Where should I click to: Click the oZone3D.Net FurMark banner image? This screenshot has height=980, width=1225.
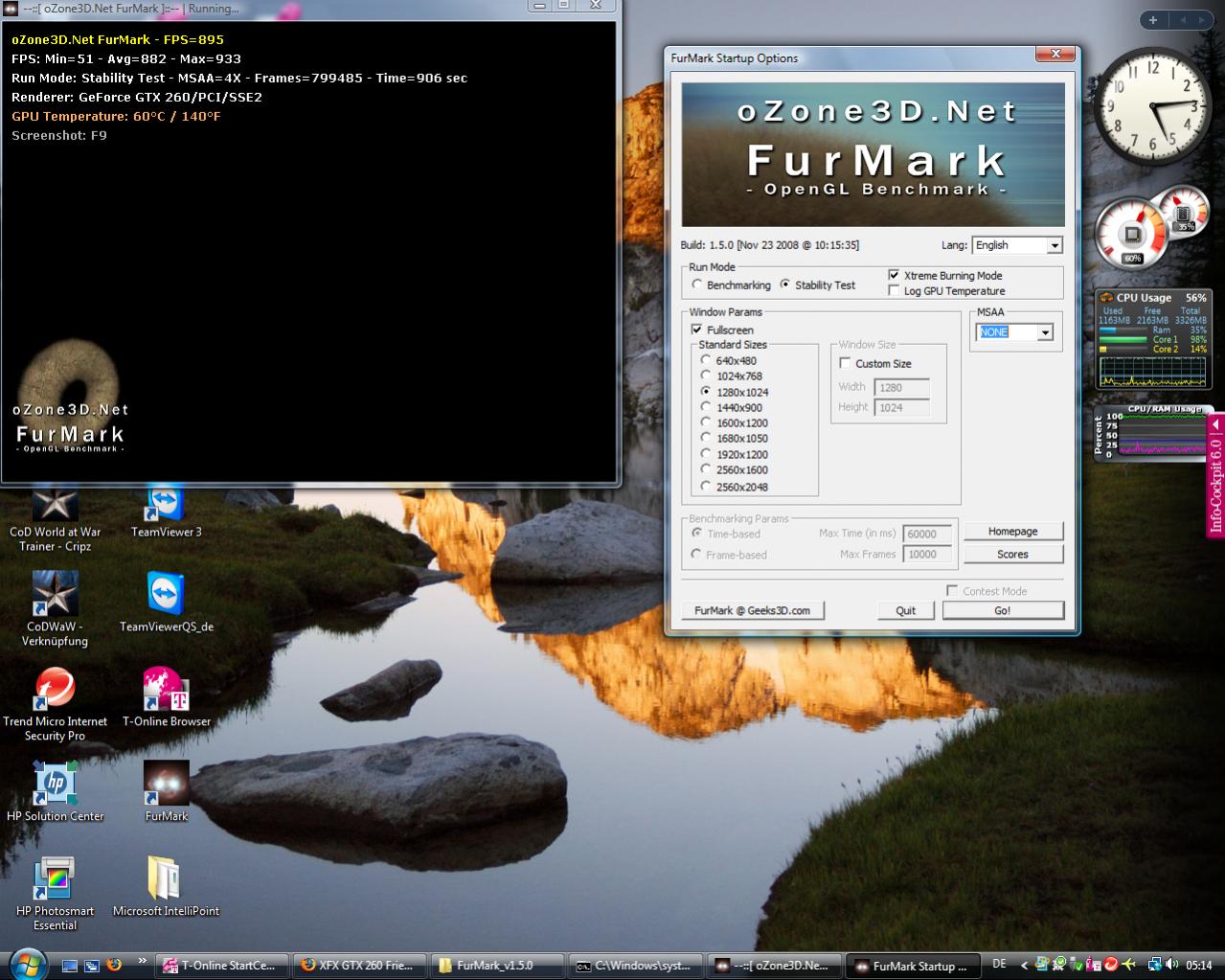(x=873, y=153)
